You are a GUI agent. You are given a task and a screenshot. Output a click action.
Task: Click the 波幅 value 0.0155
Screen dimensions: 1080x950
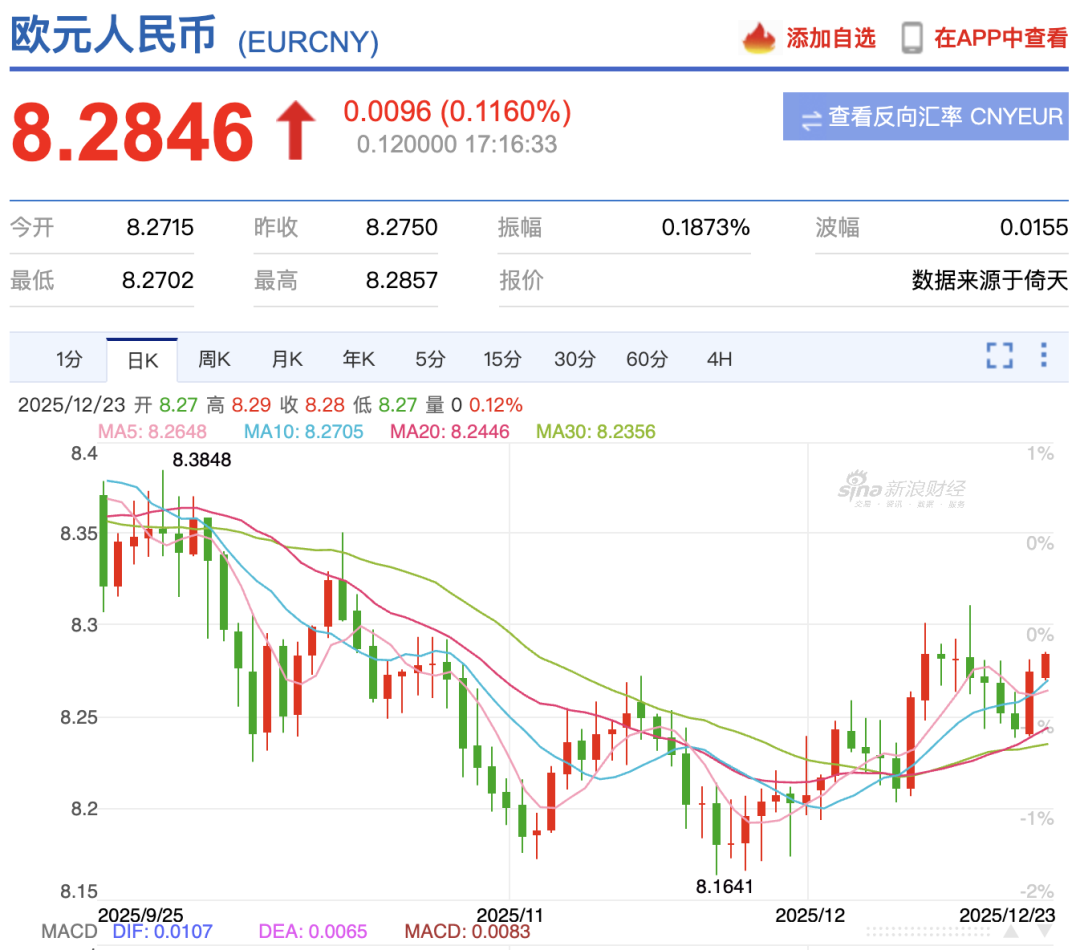(x=1034, y=227)
